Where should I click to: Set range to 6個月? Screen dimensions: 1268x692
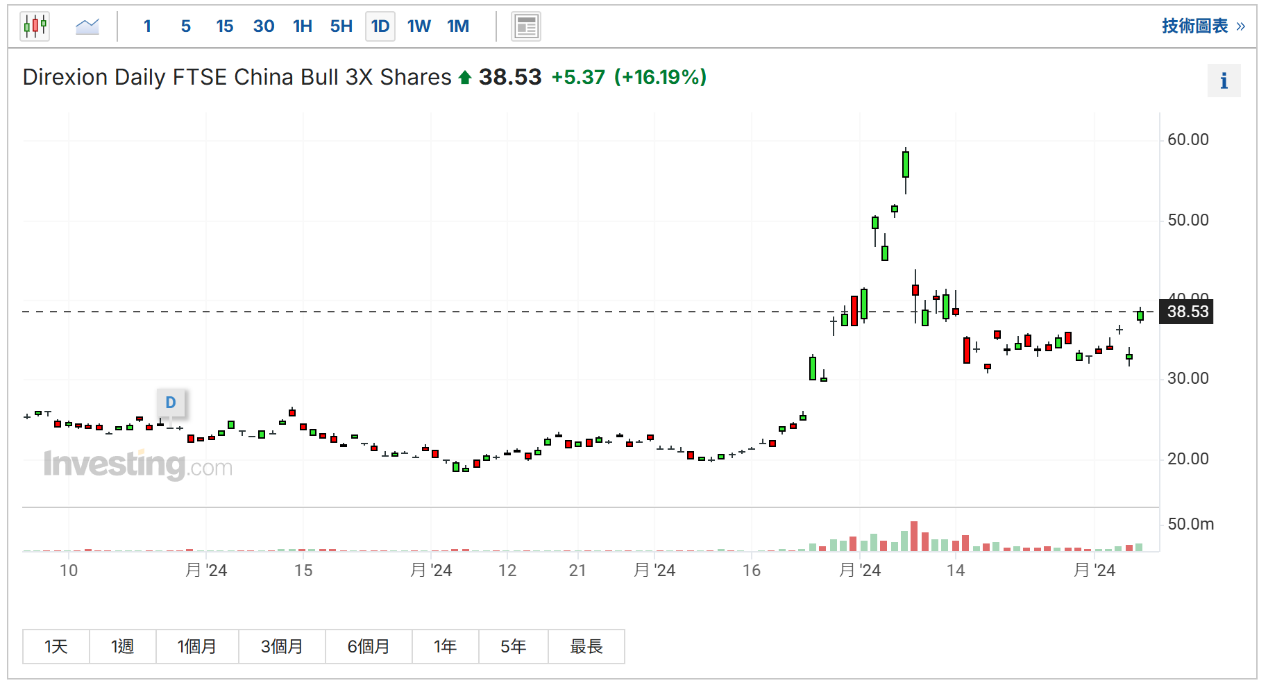368,647
